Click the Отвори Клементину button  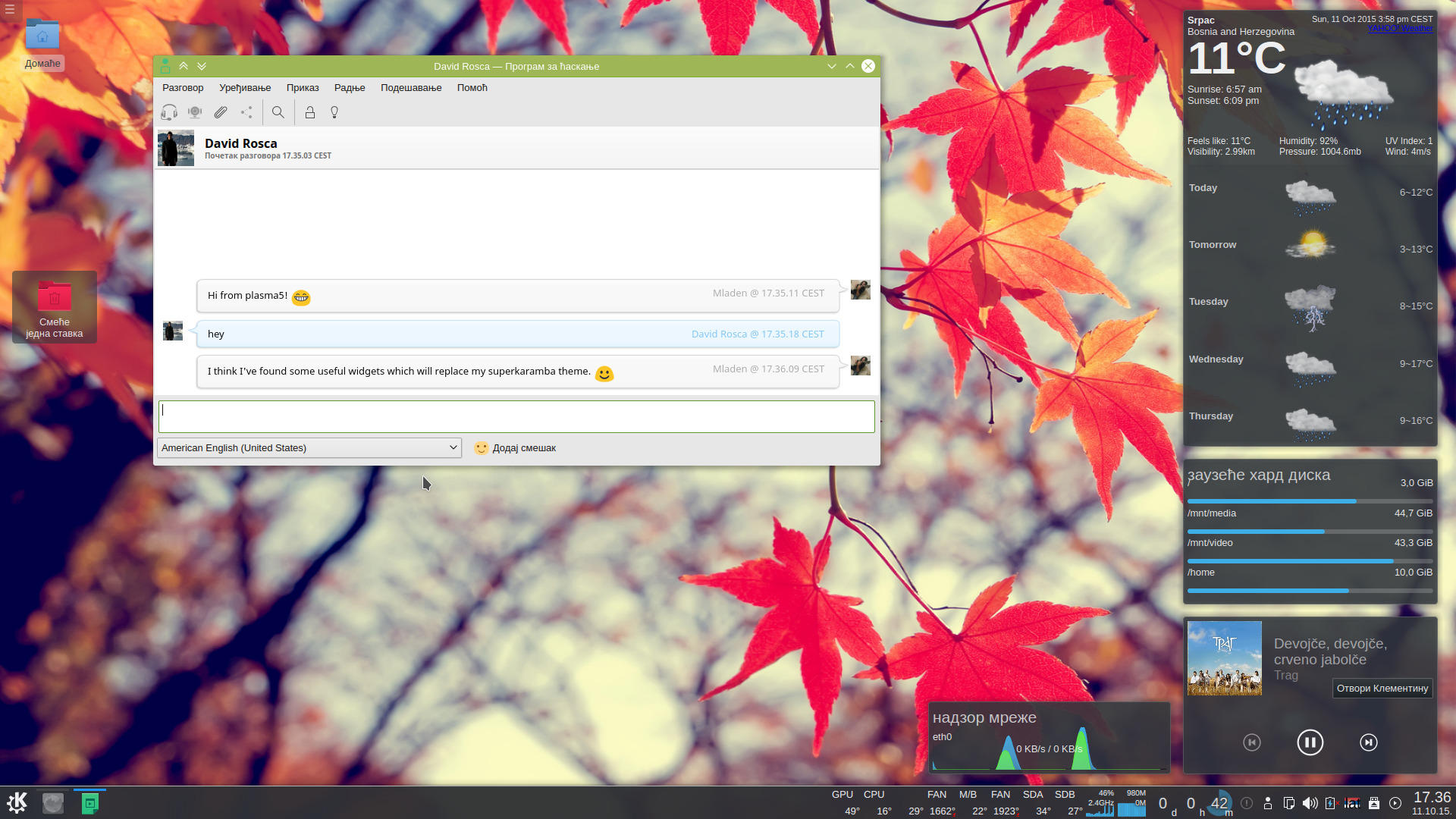pyautogui.click(x=1382, y=689)
